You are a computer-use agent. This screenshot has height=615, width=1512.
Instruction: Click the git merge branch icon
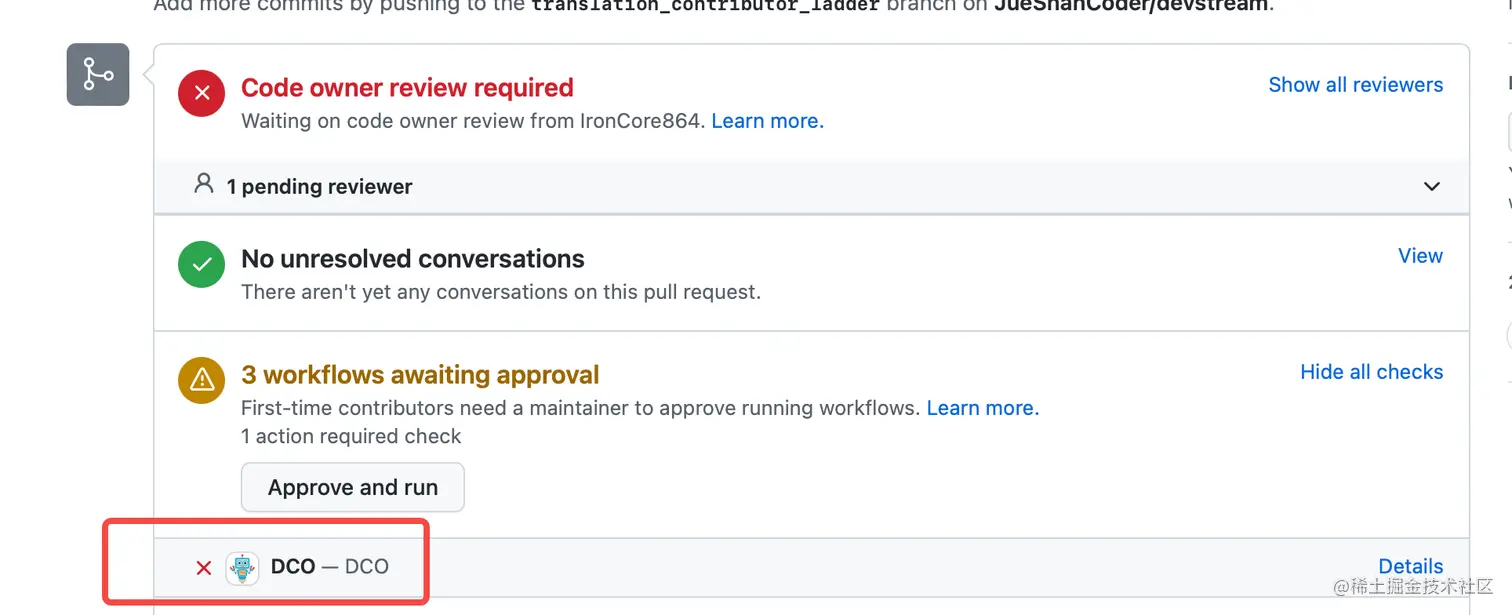click(98, 75)
